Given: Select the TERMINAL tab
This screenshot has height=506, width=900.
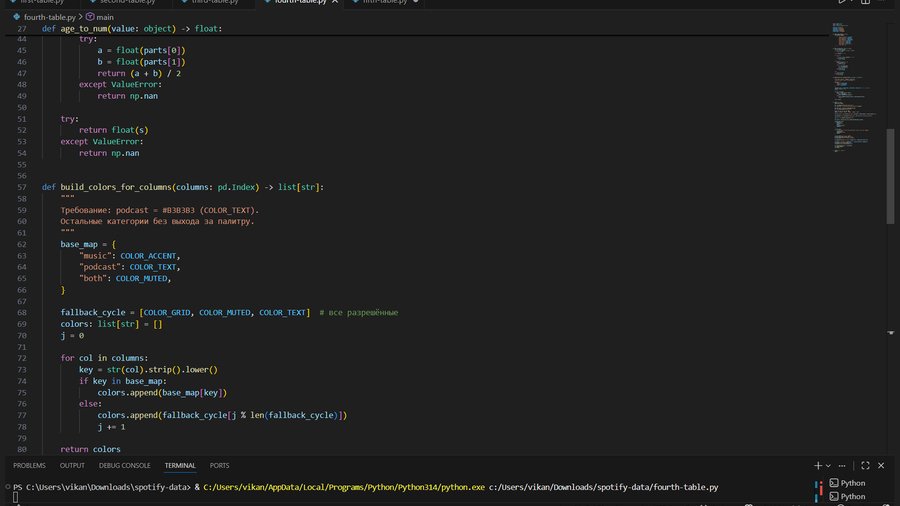Looking at the screenshot, I should tap(180, 465).
